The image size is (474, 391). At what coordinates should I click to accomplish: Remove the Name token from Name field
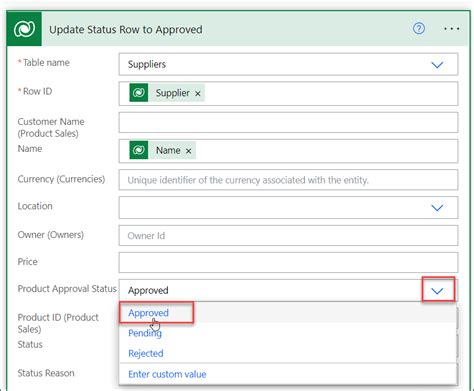click(x=188, y=151)
